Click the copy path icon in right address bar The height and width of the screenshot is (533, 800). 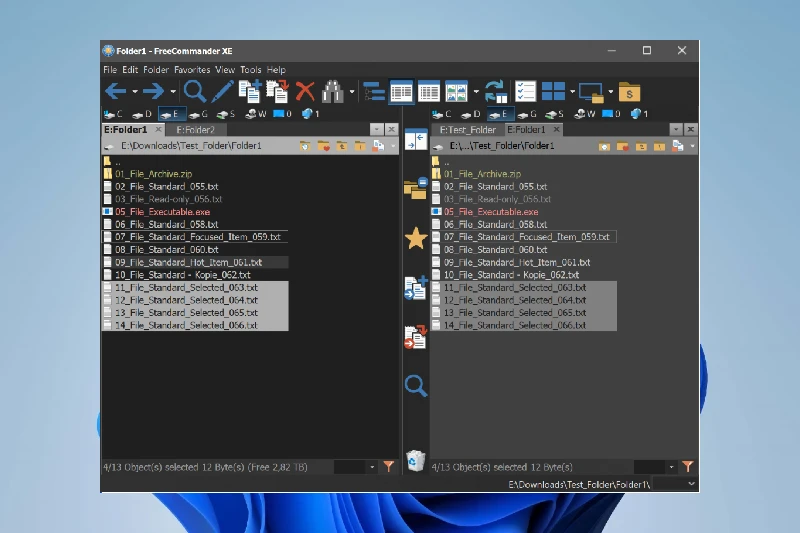tap(678, 146)
